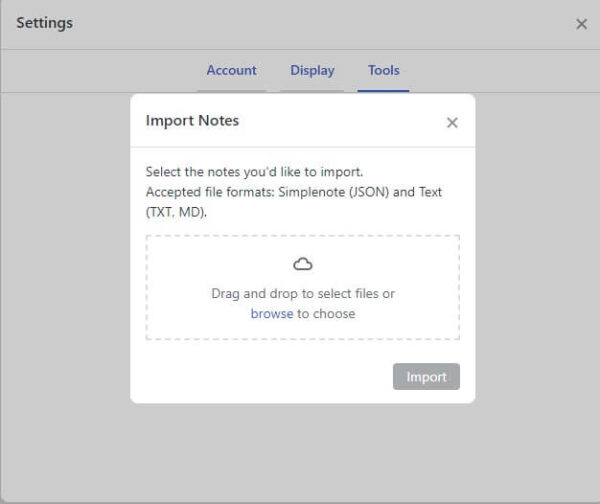Click the Import Notes dialog title
The height and width of the screenshot is (504, 600).
click(192, 121)
